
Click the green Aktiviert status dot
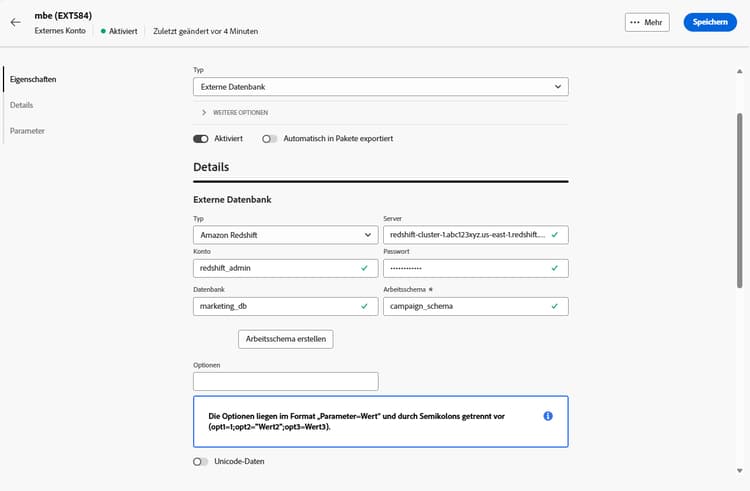point(103,31)
